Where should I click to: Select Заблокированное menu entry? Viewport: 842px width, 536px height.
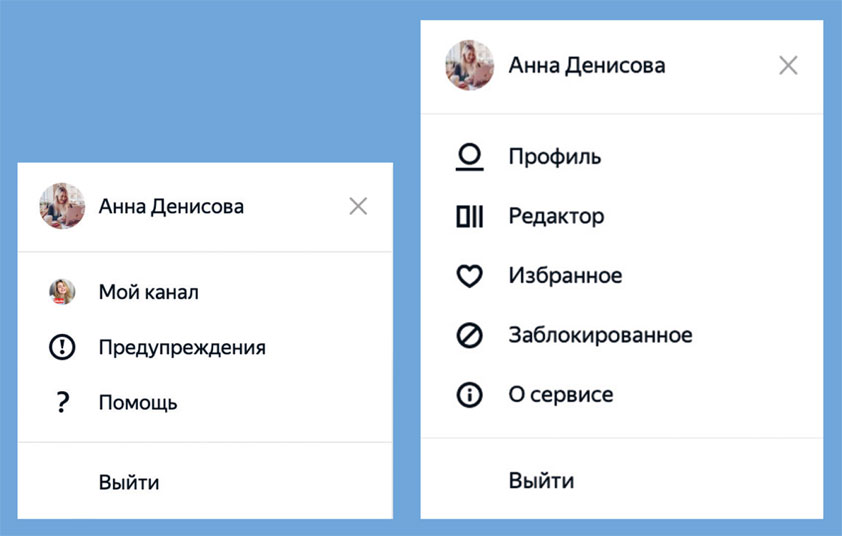(x=600, y=335)
